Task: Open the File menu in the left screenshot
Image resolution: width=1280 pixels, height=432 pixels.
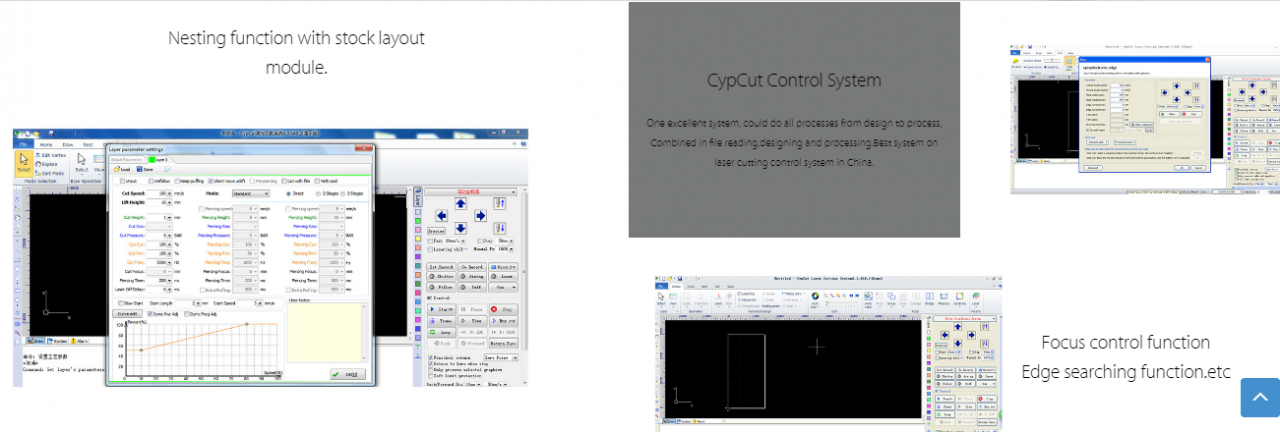Action: (21, 144)
